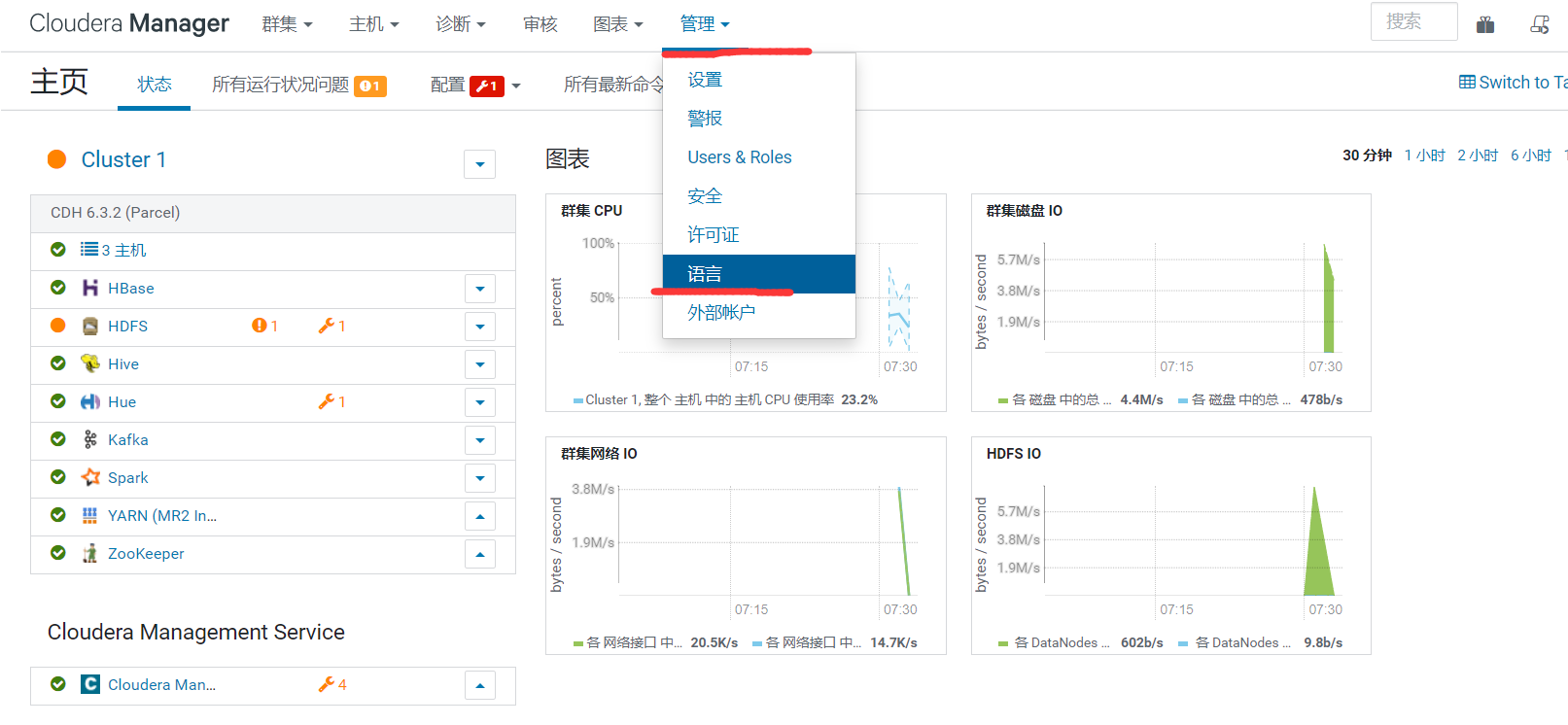Open the Kafka actions dropdown arrow

click(480, 440)
